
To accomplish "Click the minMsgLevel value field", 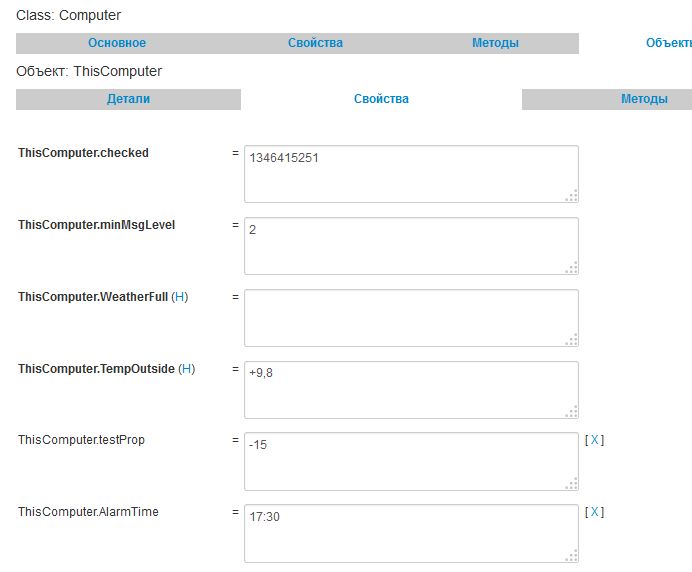I will pyautogui.click(x=410, y=246).
